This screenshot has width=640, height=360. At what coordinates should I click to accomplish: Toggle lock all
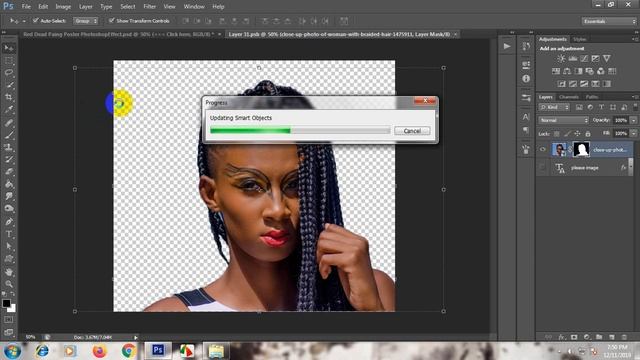pos(588,133)
